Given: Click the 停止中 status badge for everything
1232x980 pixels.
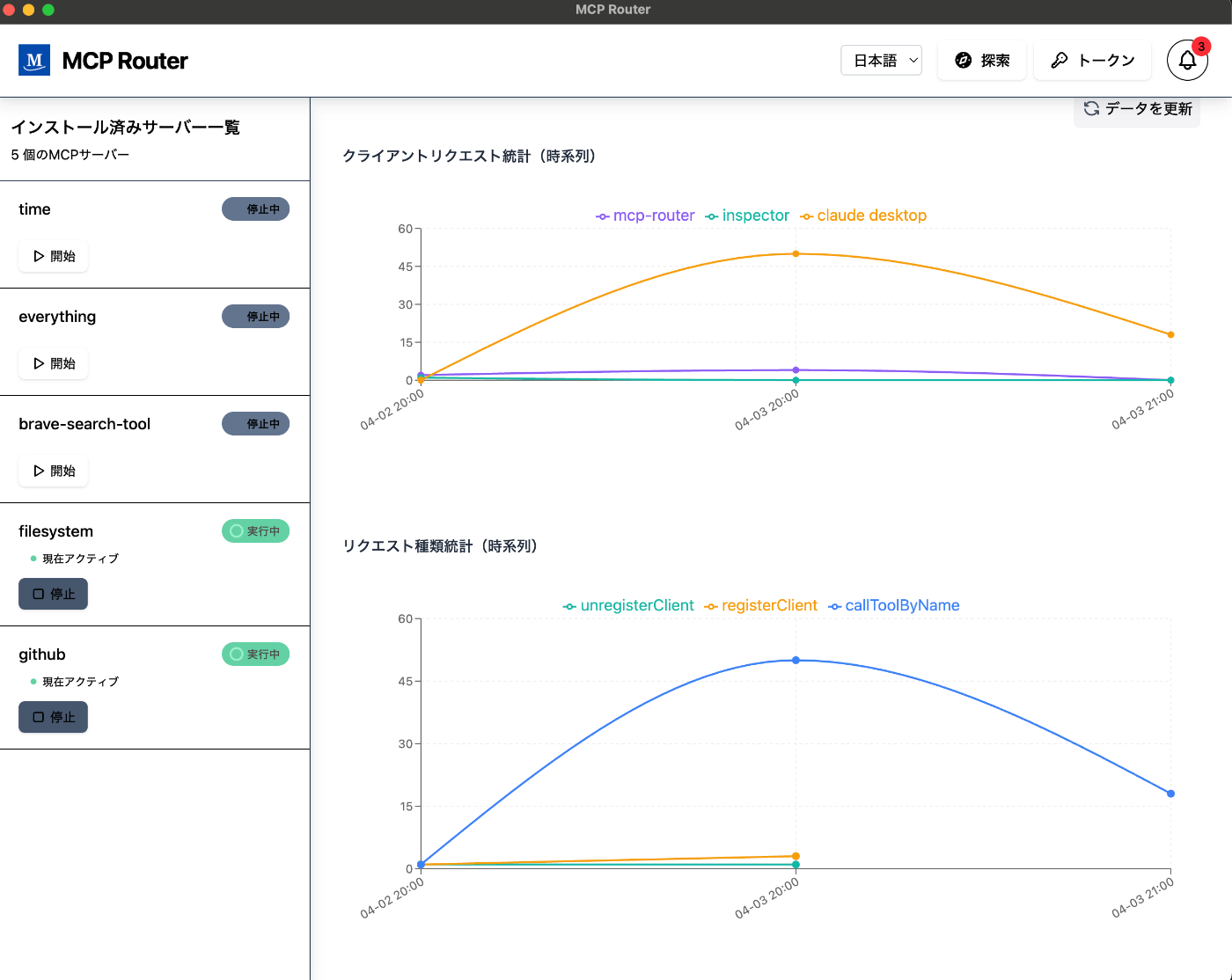Looking at the screenshot, I should pyautogui.click(x=255, y=316).
